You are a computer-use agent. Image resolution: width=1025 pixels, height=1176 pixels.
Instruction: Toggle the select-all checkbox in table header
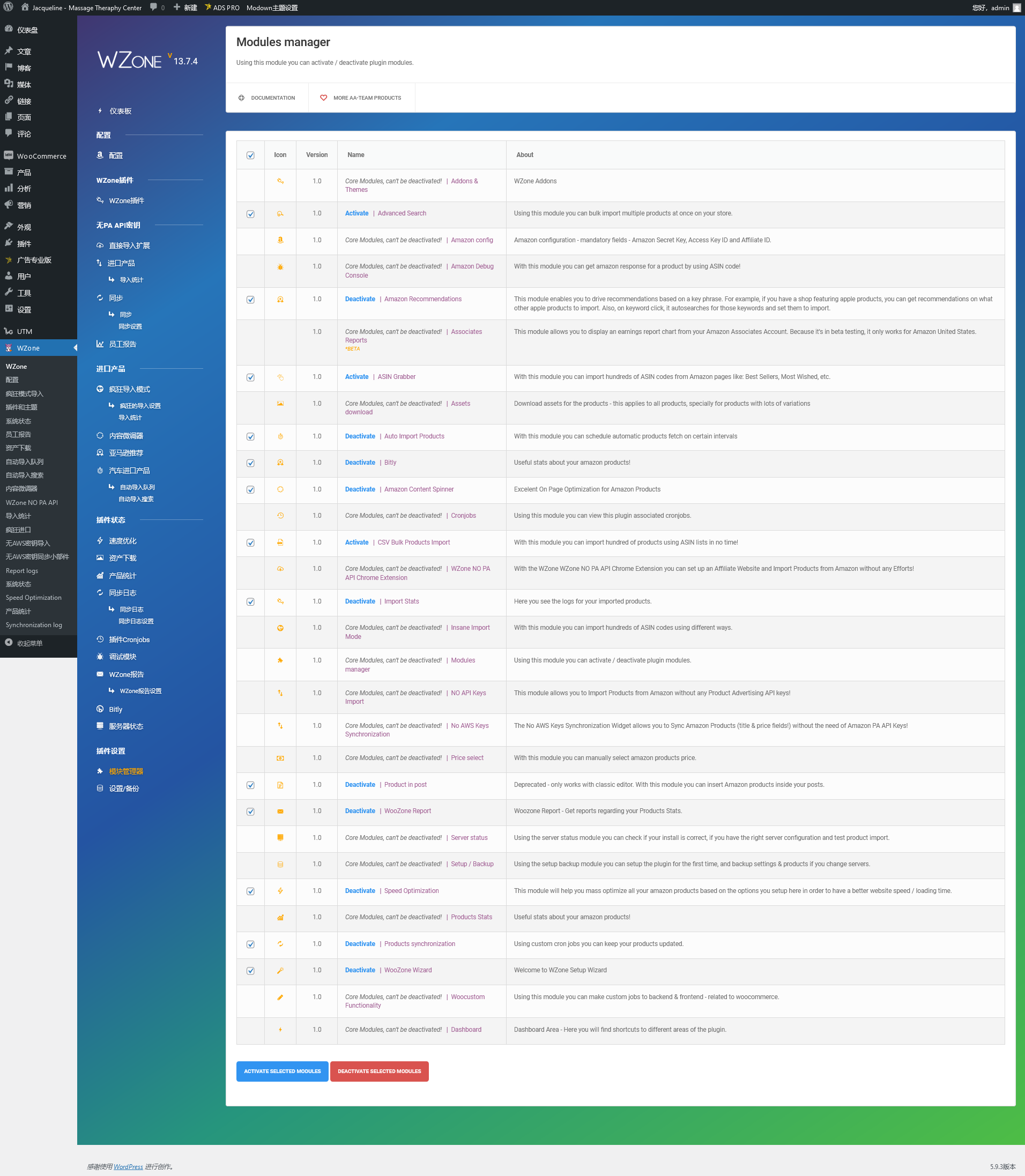tap(250, 155)
